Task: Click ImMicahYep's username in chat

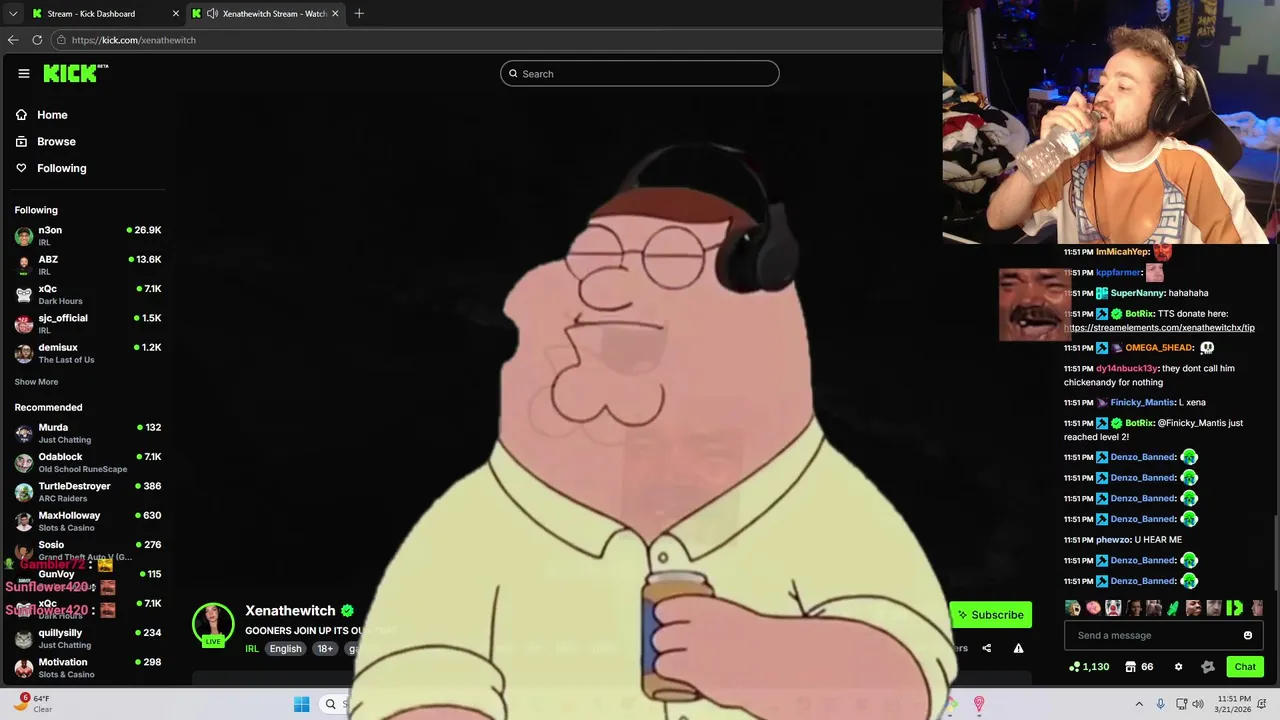Action: point(1122,252)
